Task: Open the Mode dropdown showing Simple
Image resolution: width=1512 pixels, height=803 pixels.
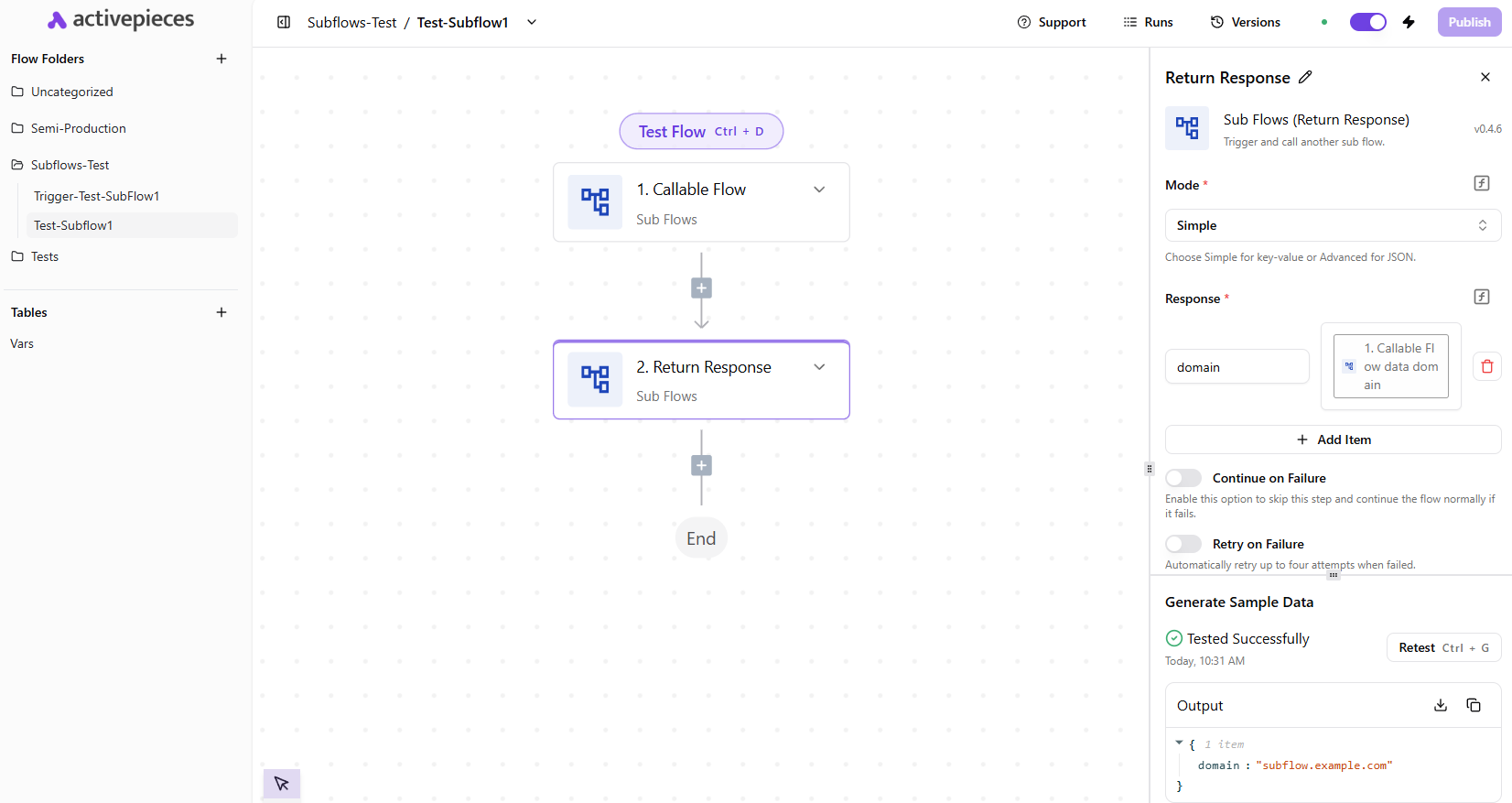Action: tap(1332, 225)
